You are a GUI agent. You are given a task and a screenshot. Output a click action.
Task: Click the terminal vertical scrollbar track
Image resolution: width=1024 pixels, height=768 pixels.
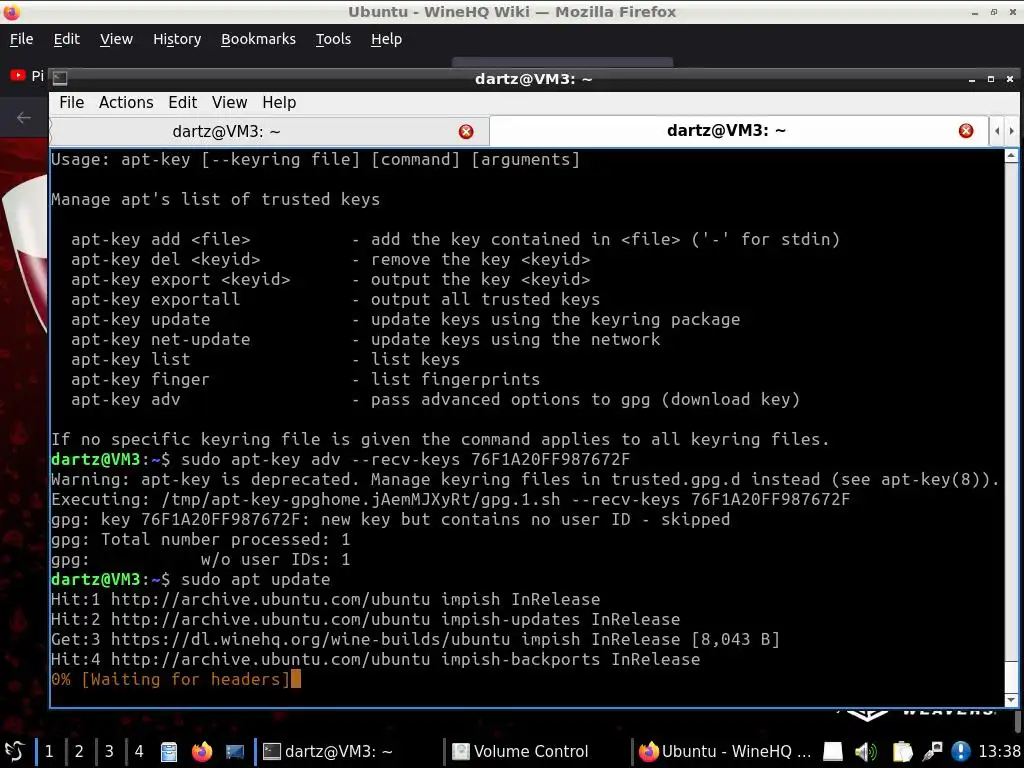pyautogui.click(x=1011, y=428)
